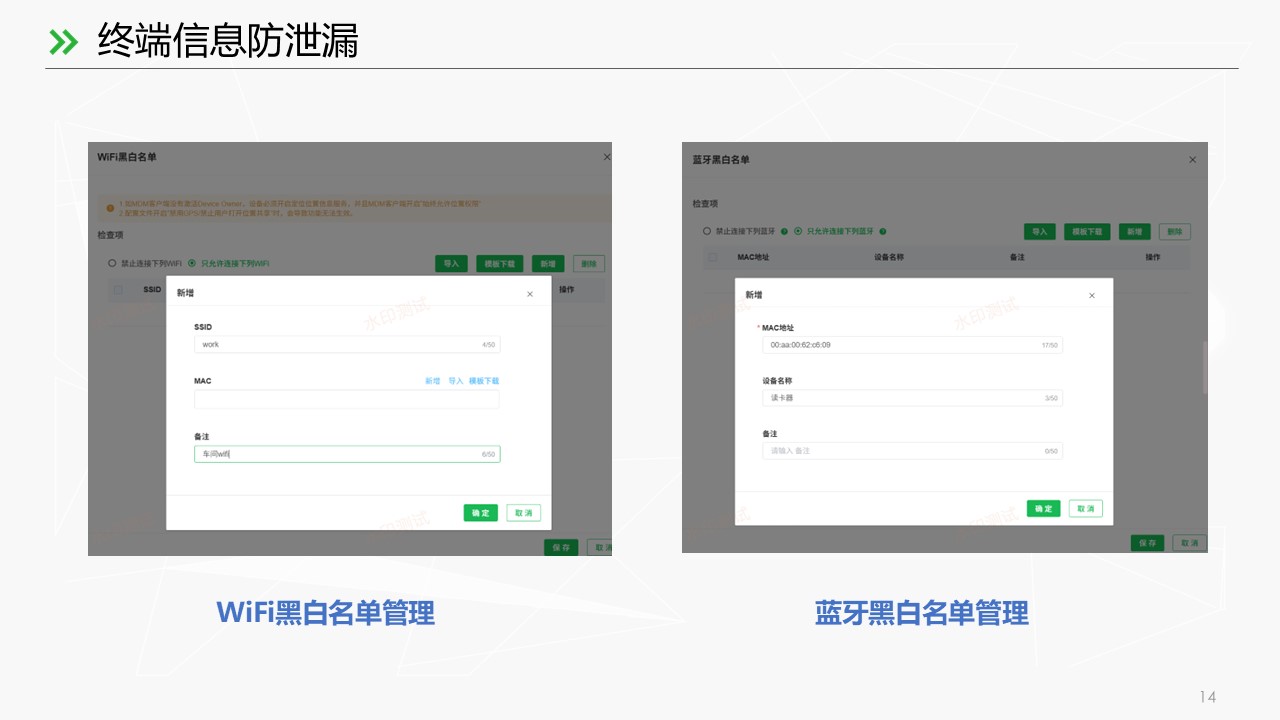Click the orange warning icon in WiFi notice

[110, 208]
